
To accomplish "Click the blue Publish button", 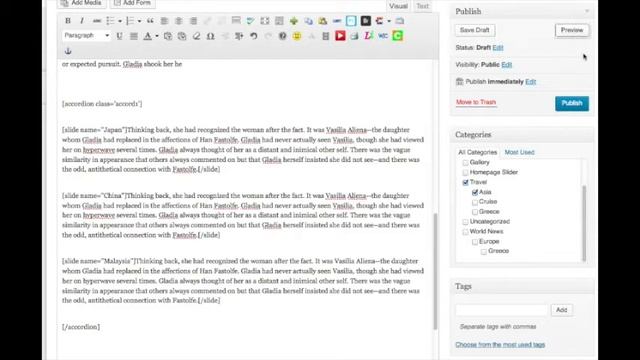I will [572, 103].
